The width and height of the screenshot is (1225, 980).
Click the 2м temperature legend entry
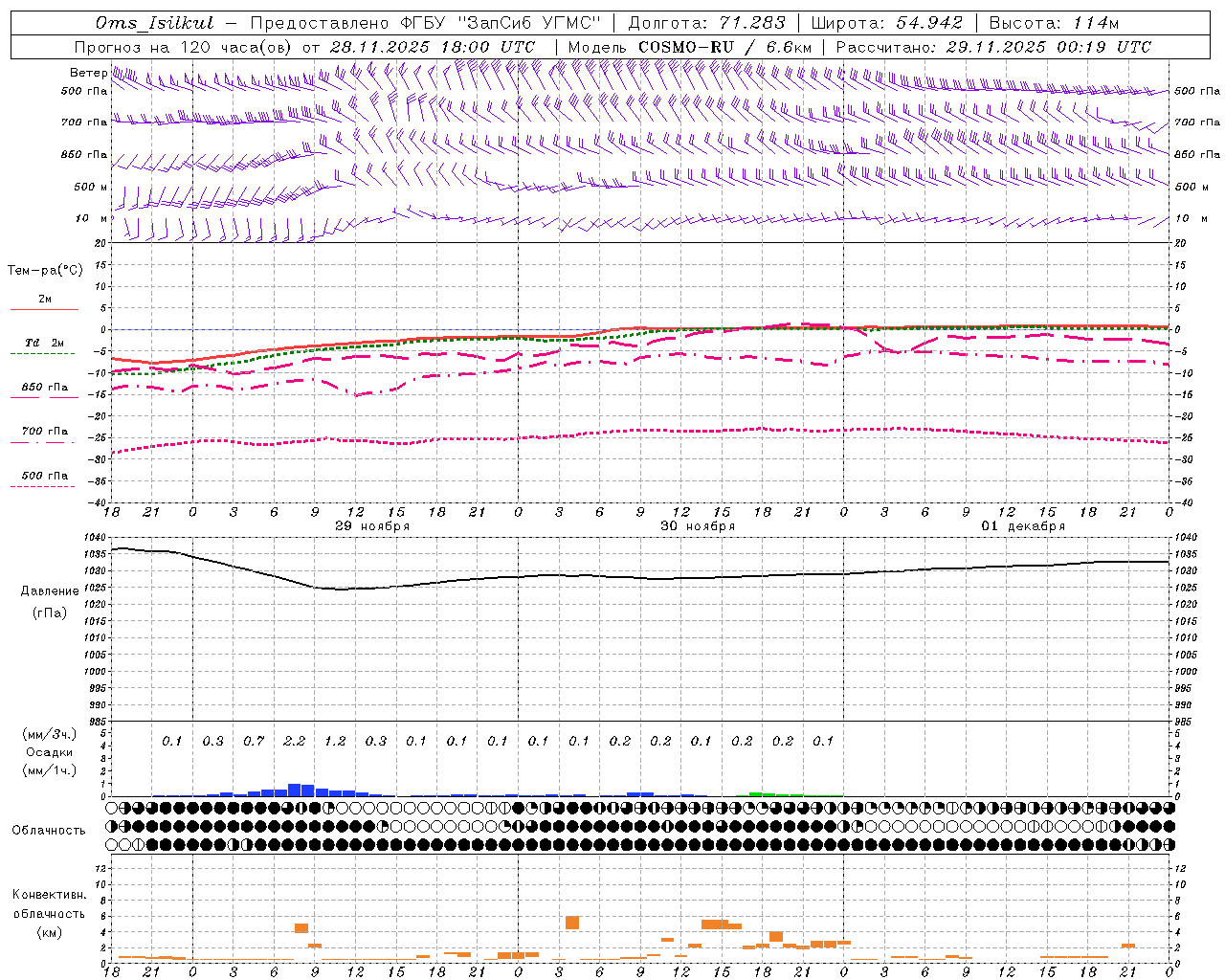(x=45, y=300)
